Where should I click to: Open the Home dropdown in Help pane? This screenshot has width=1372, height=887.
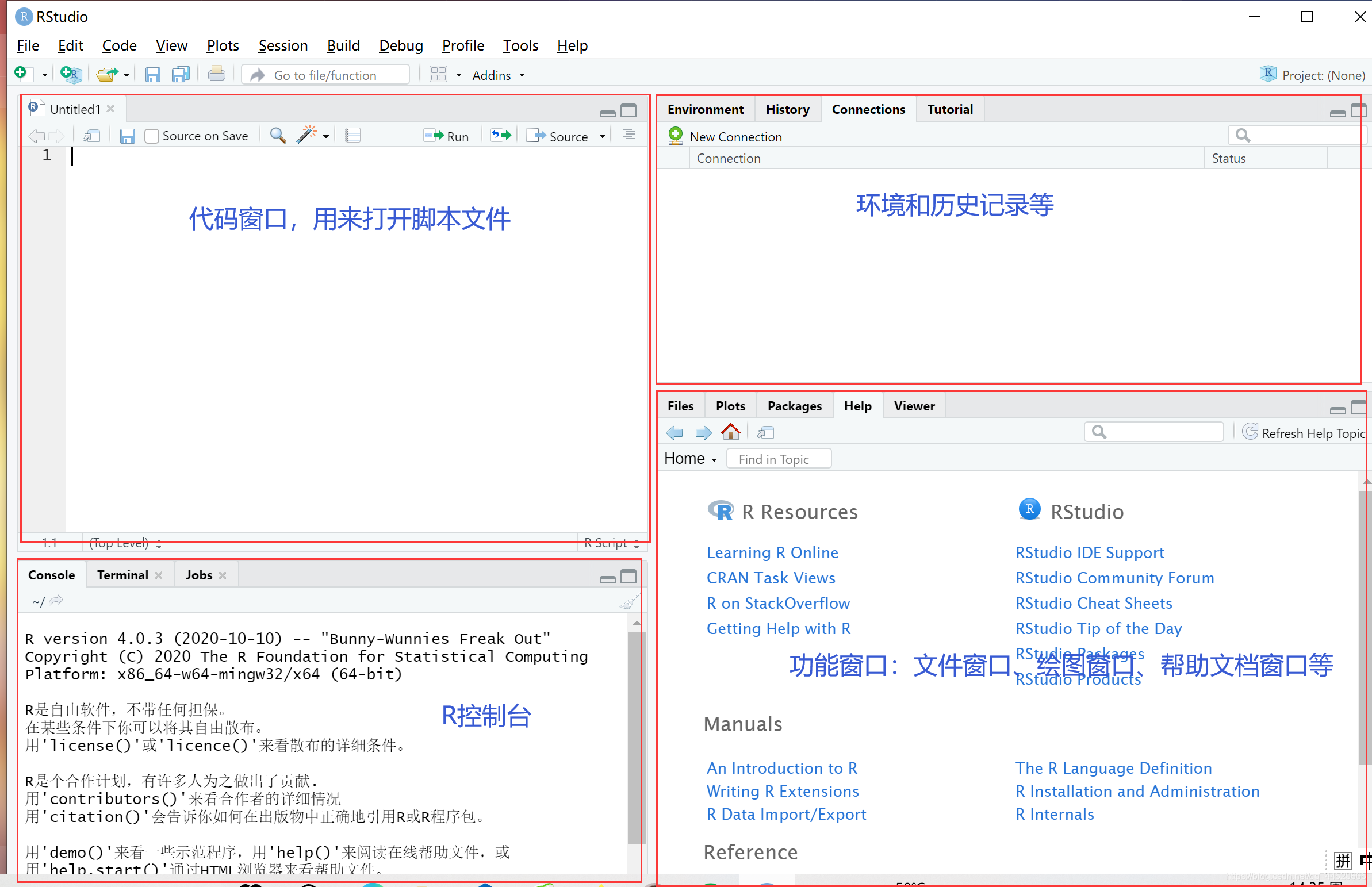(x=690, y=459)
